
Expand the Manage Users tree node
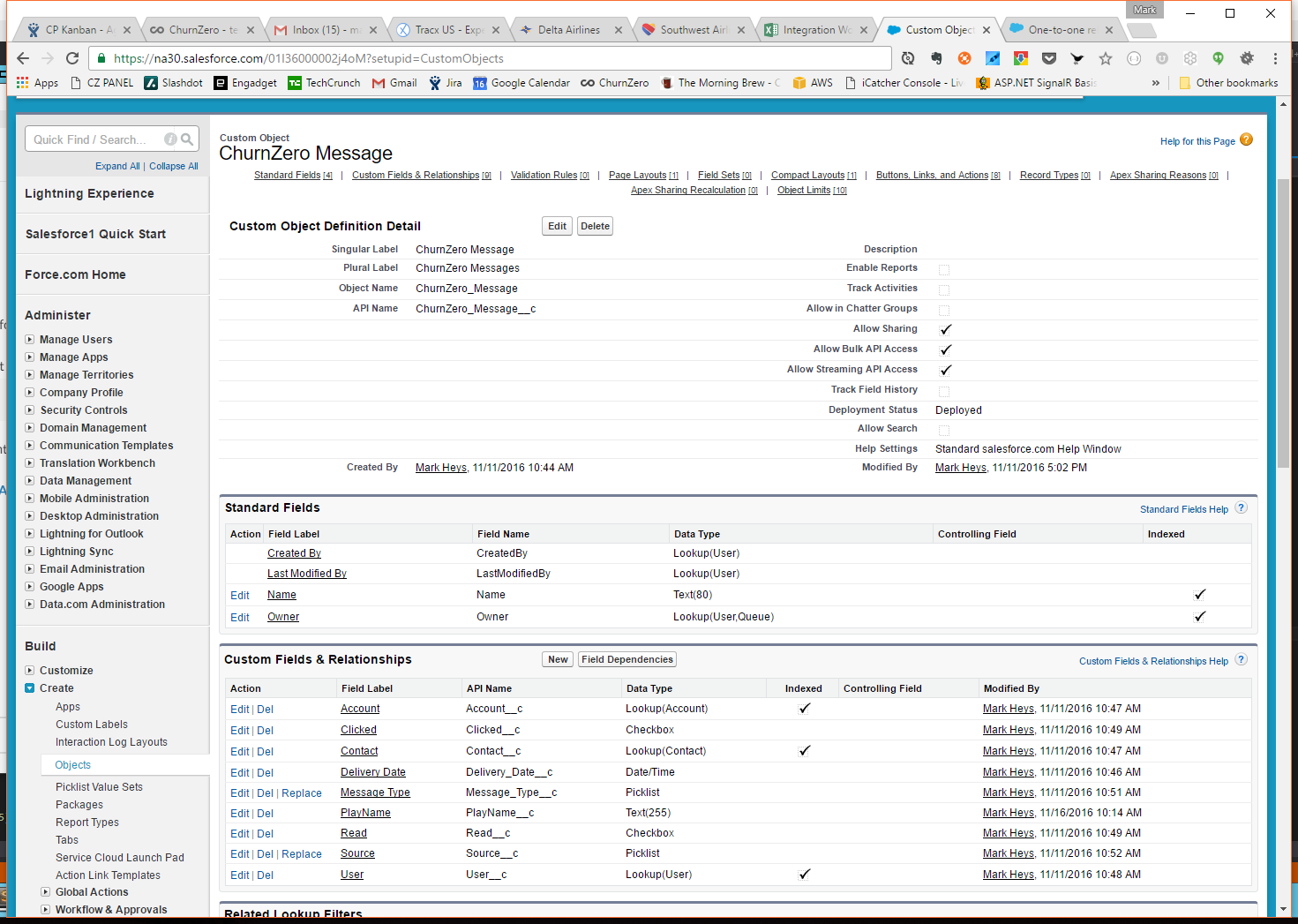pyautogui.click(x=30, y=339)
